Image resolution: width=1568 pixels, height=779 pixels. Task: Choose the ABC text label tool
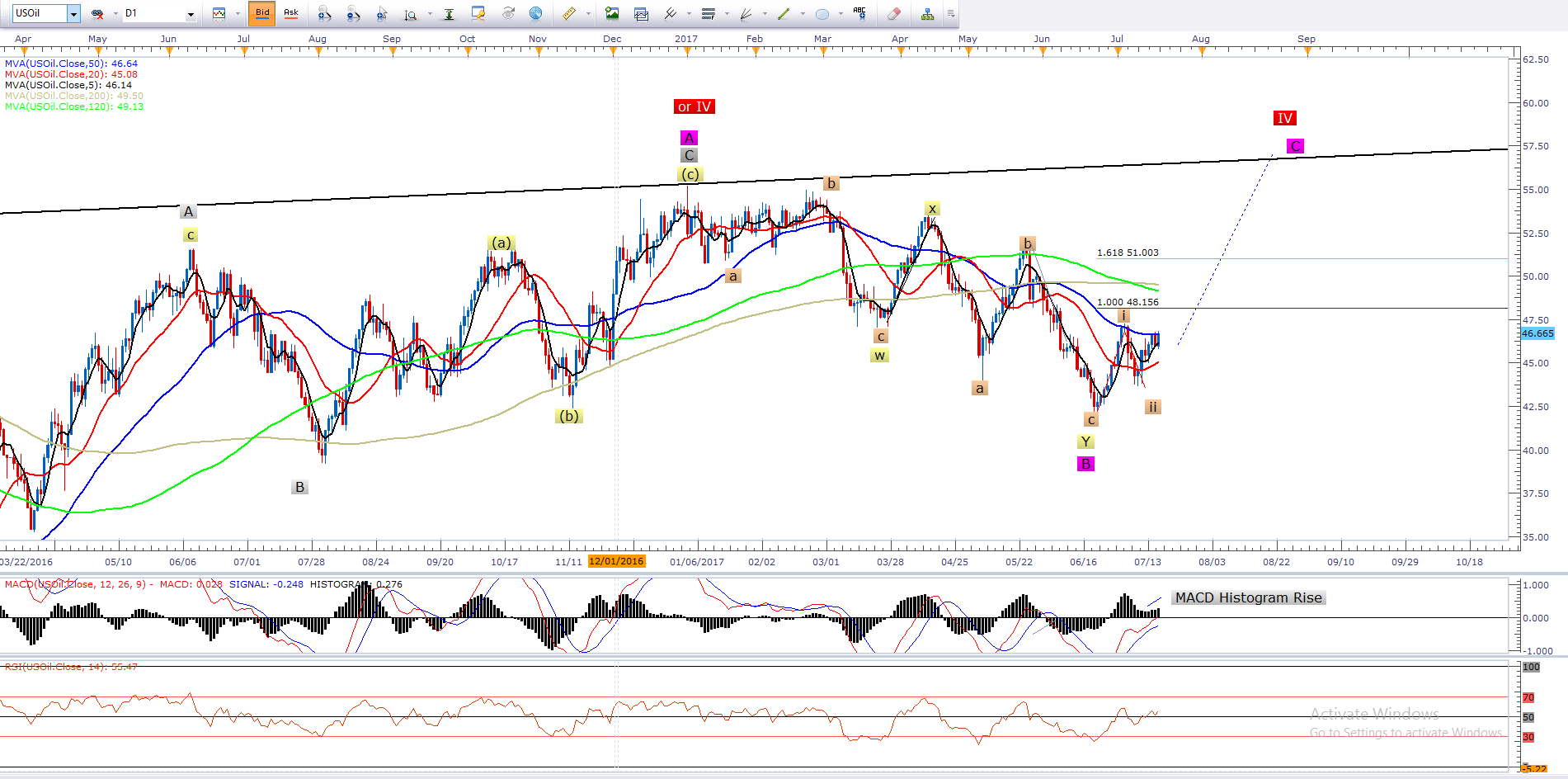[x=859, y=13]
